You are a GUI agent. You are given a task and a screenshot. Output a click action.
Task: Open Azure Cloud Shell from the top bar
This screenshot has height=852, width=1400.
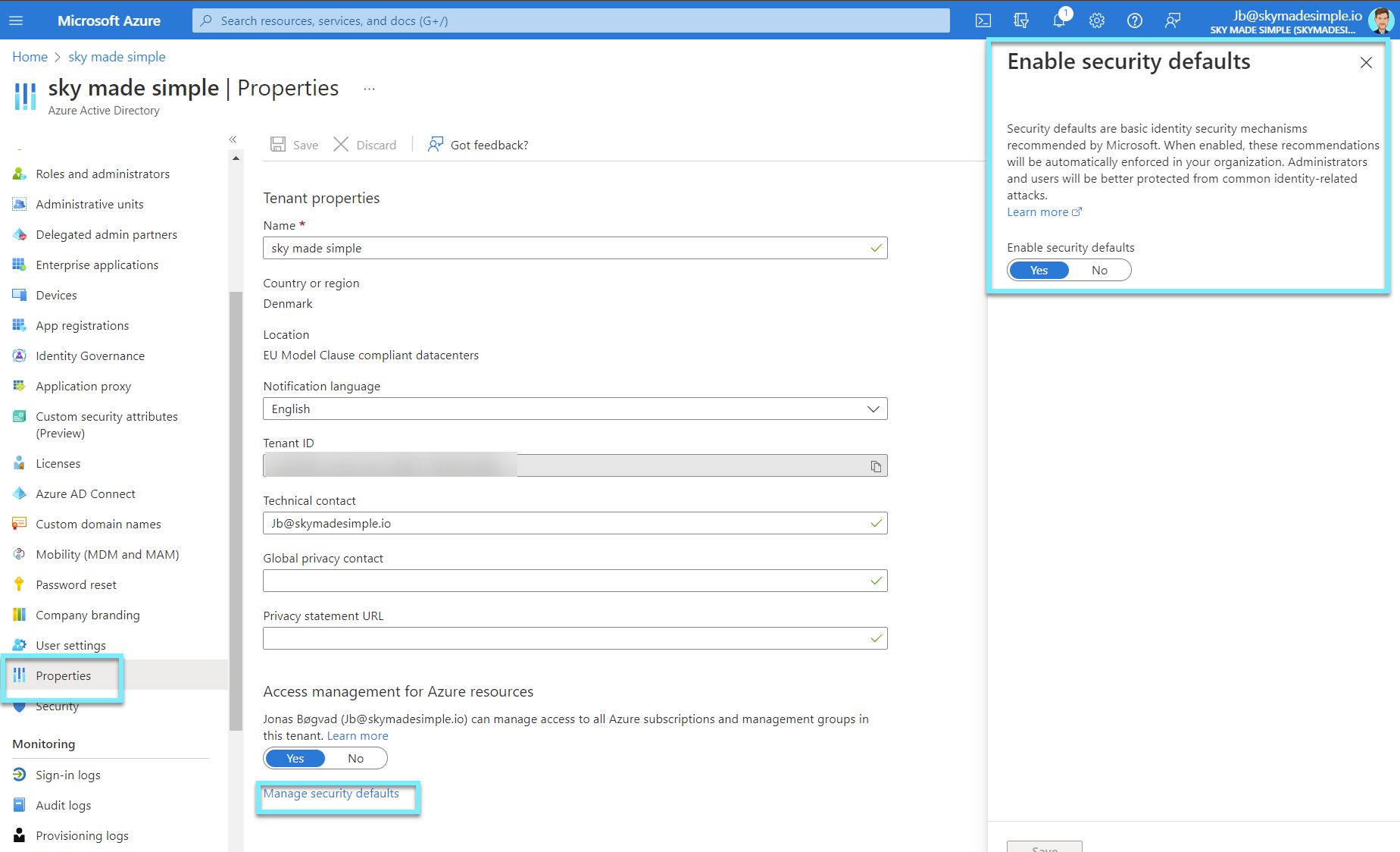[x=983, y=20]
